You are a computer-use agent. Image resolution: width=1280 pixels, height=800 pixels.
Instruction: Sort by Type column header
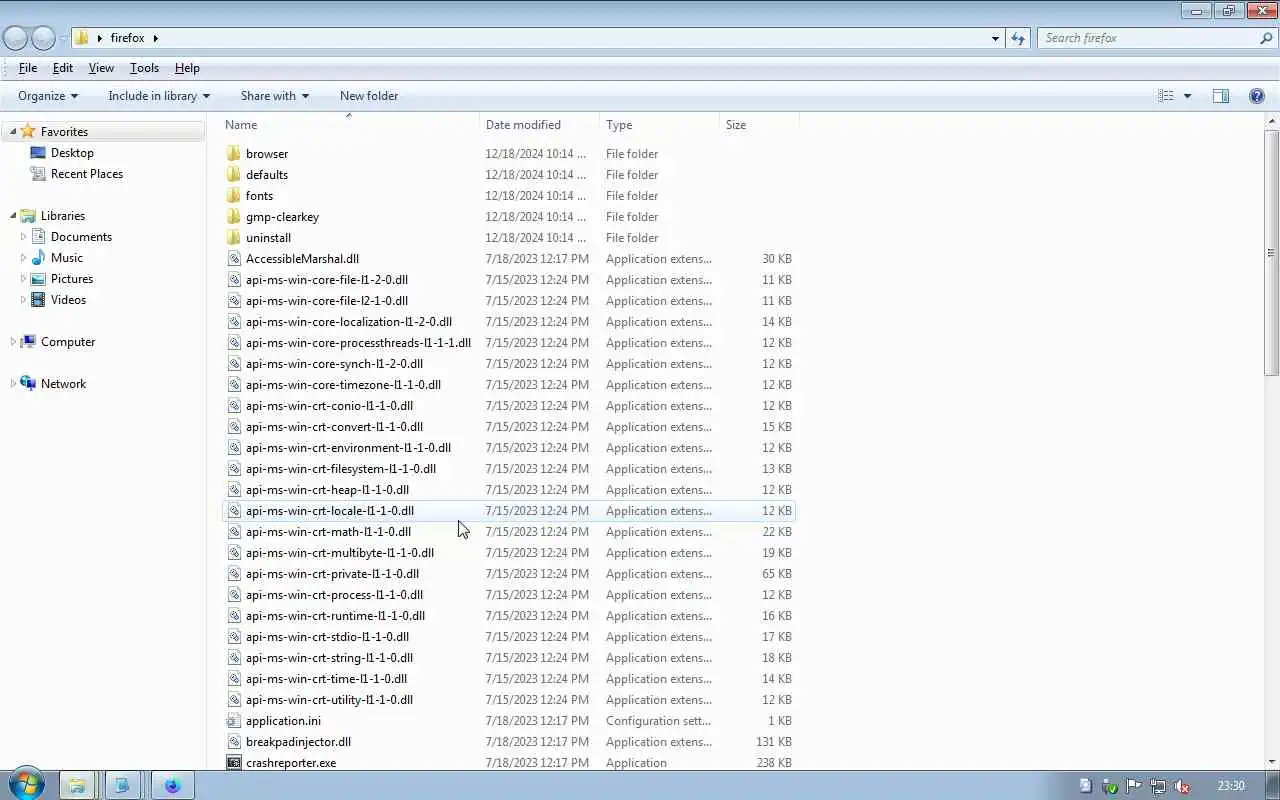(x=659, y=125)
